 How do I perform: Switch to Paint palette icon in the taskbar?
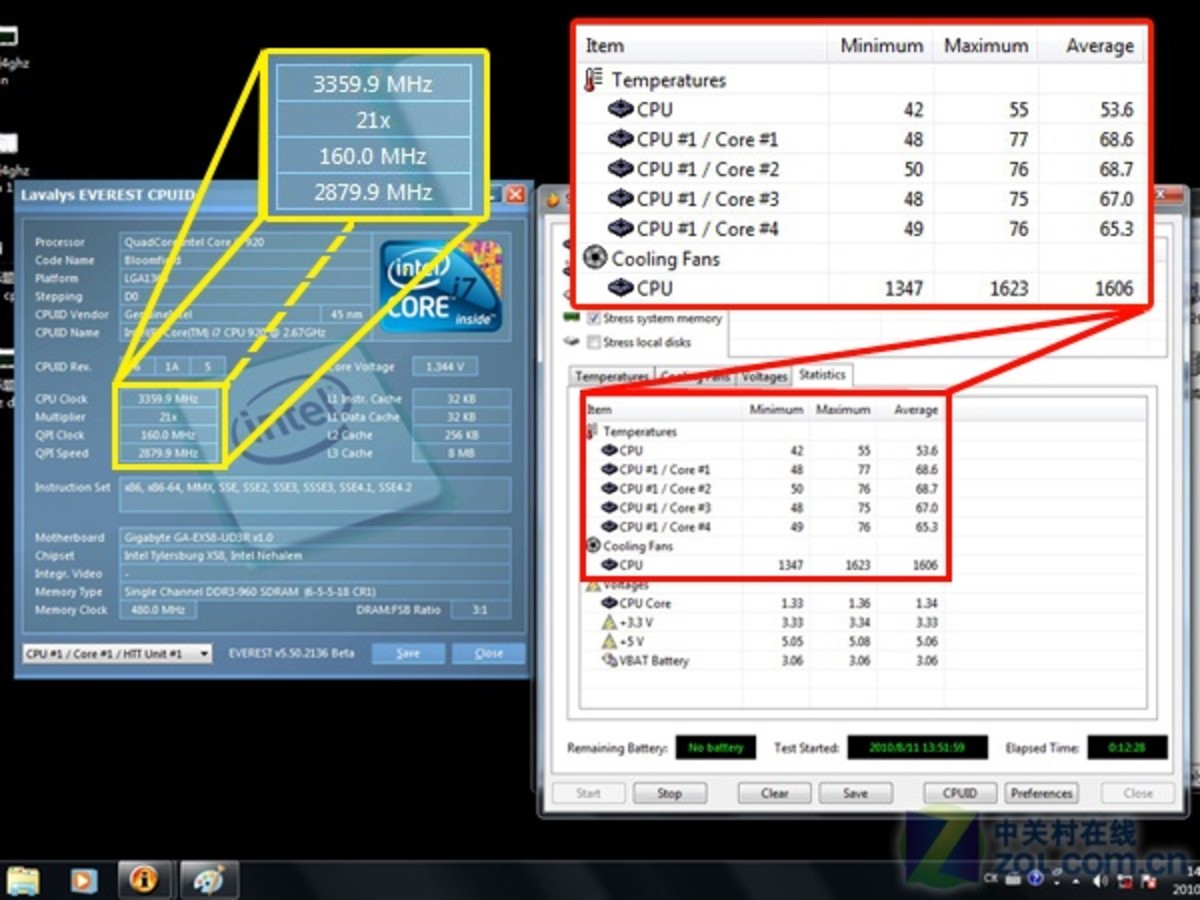[208, 879]
